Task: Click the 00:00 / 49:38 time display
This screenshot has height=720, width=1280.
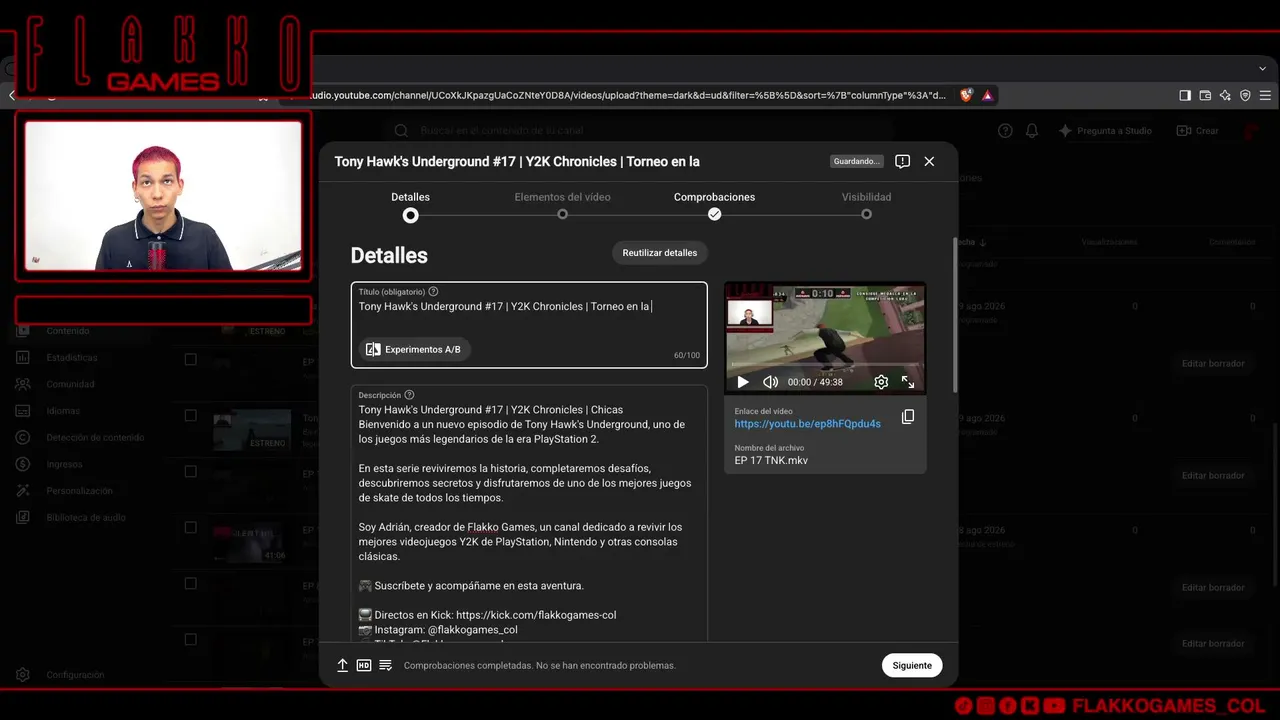Action: [815, 382]
